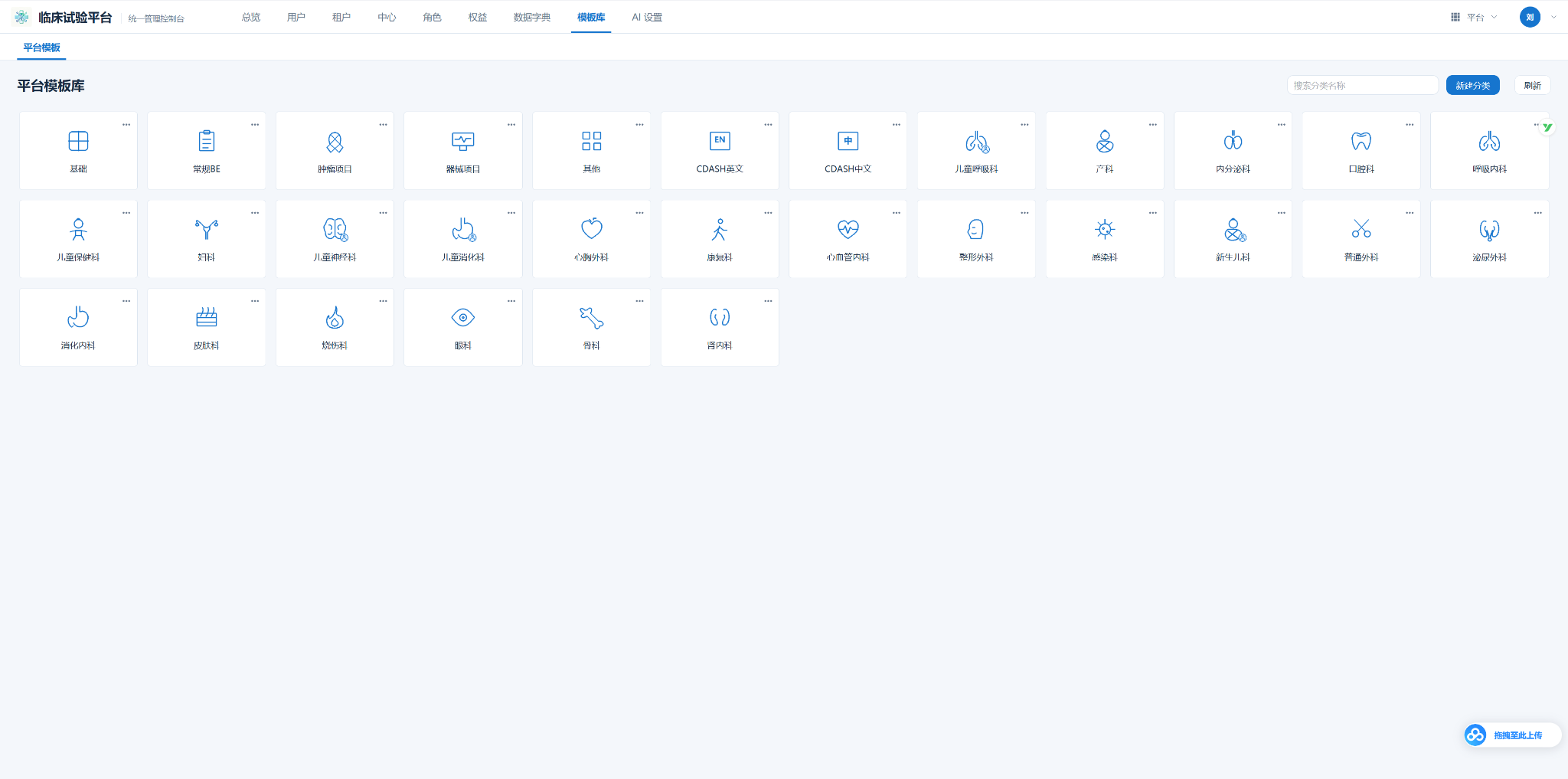Open the 常规BE clipboard icon

(207, 141)
